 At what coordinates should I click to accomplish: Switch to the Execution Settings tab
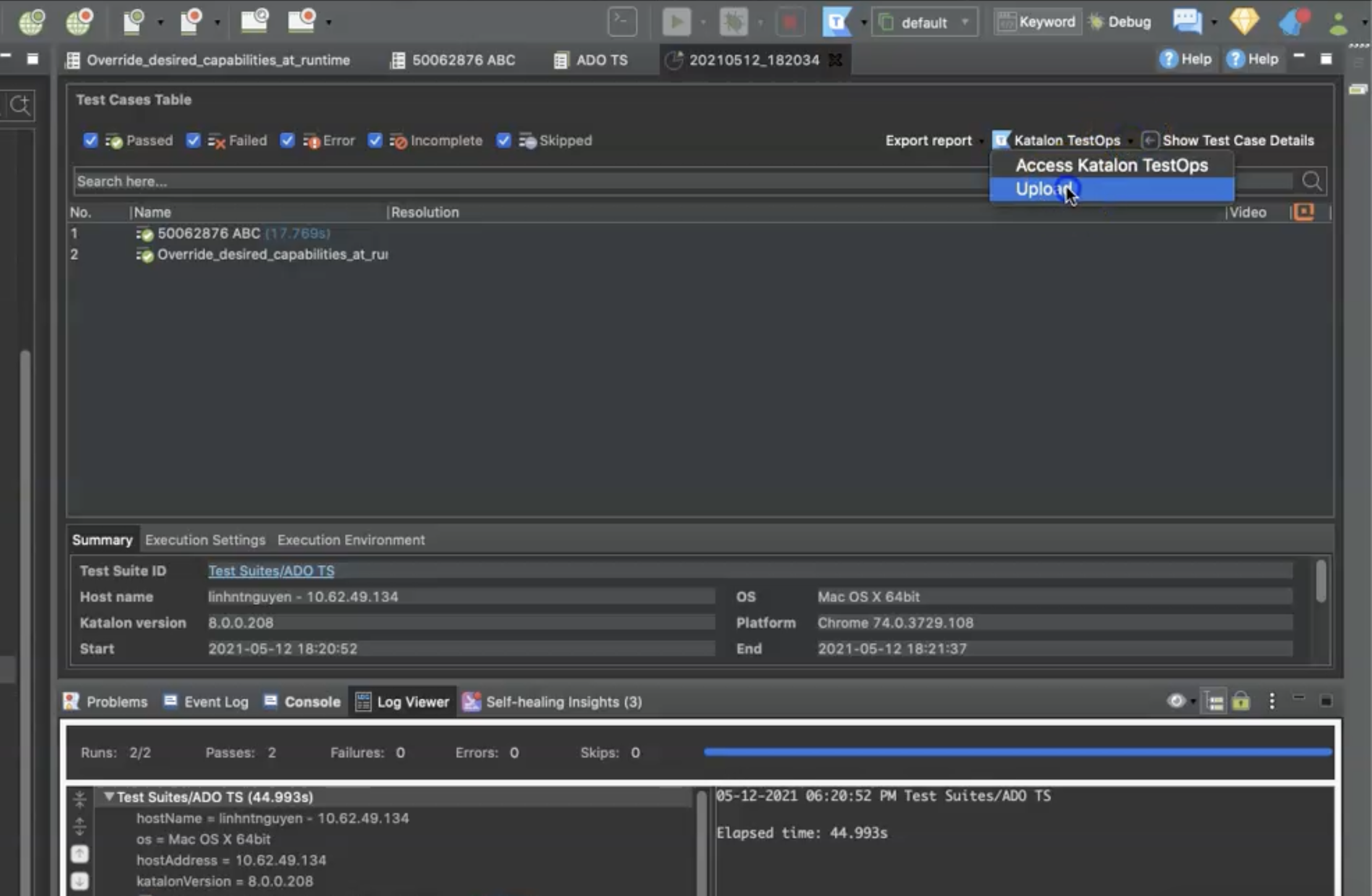pyautogui.click(x=205, y=540)
